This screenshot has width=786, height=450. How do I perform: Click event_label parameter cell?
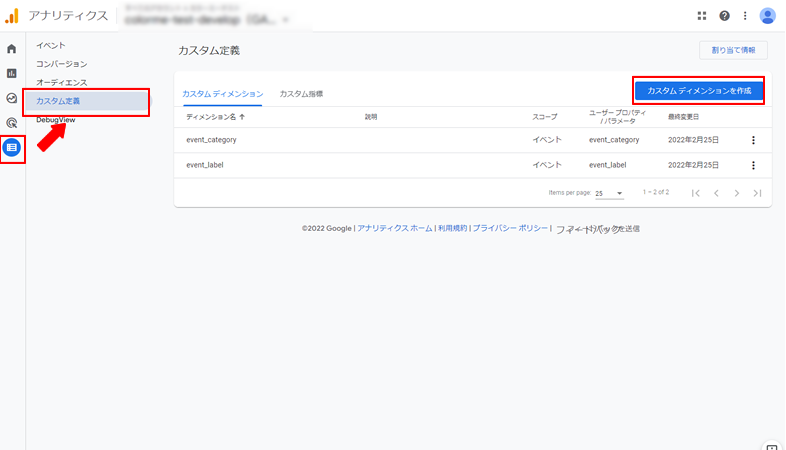coord(608,165)
